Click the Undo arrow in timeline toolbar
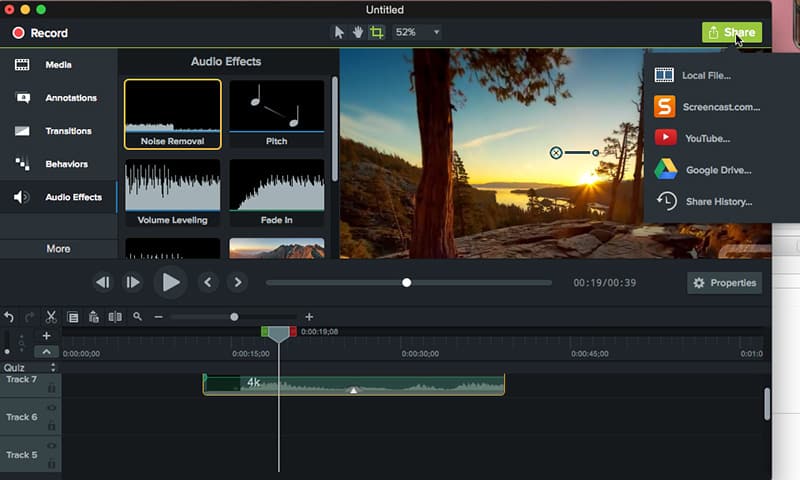Viewport: 800px width, 480px height. pos(9,317)
